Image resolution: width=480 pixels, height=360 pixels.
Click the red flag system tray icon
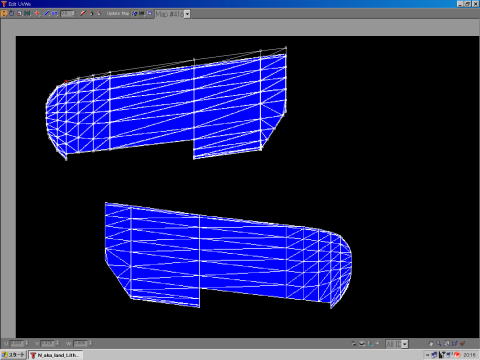(x=456, y=355)
